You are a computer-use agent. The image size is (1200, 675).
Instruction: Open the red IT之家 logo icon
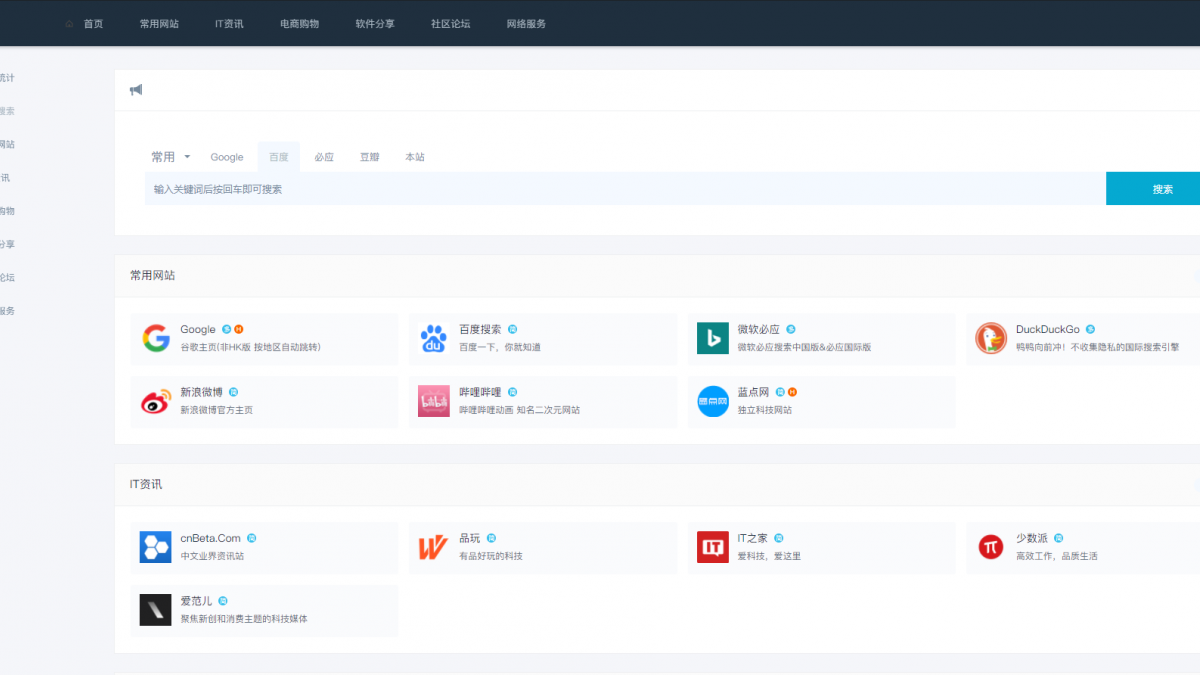pyautogui.click(x=713, y=547)
